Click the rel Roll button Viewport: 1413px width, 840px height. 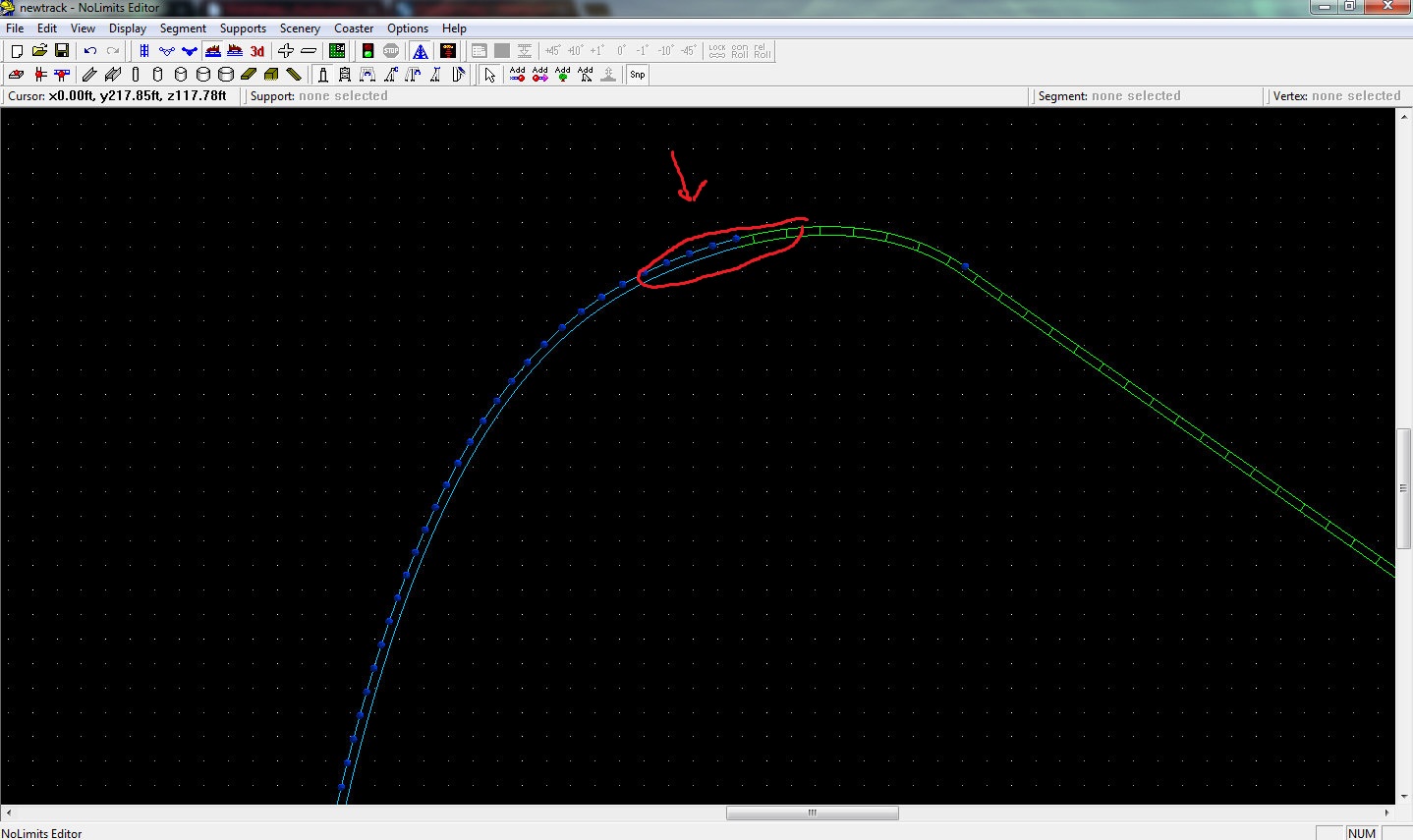763,51
